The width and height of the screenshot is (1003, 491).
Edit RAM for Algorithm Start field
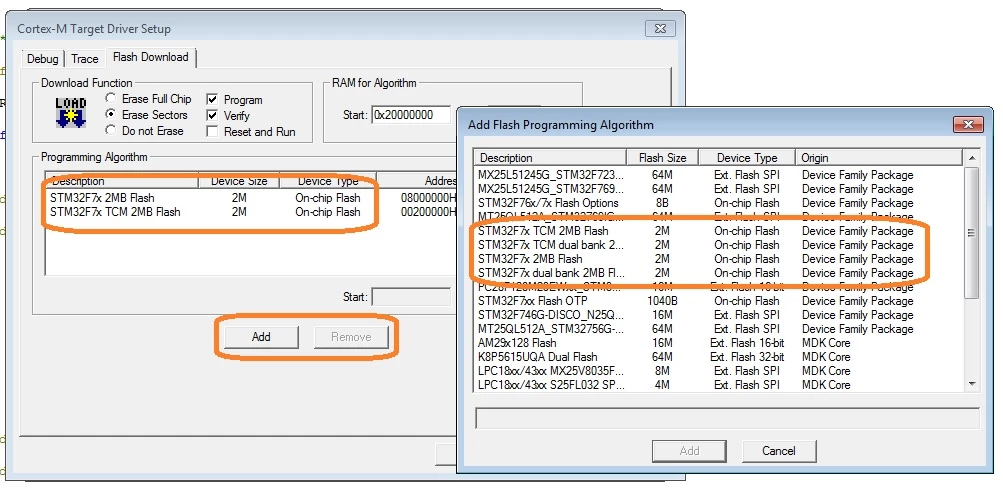tap(411, 115)
